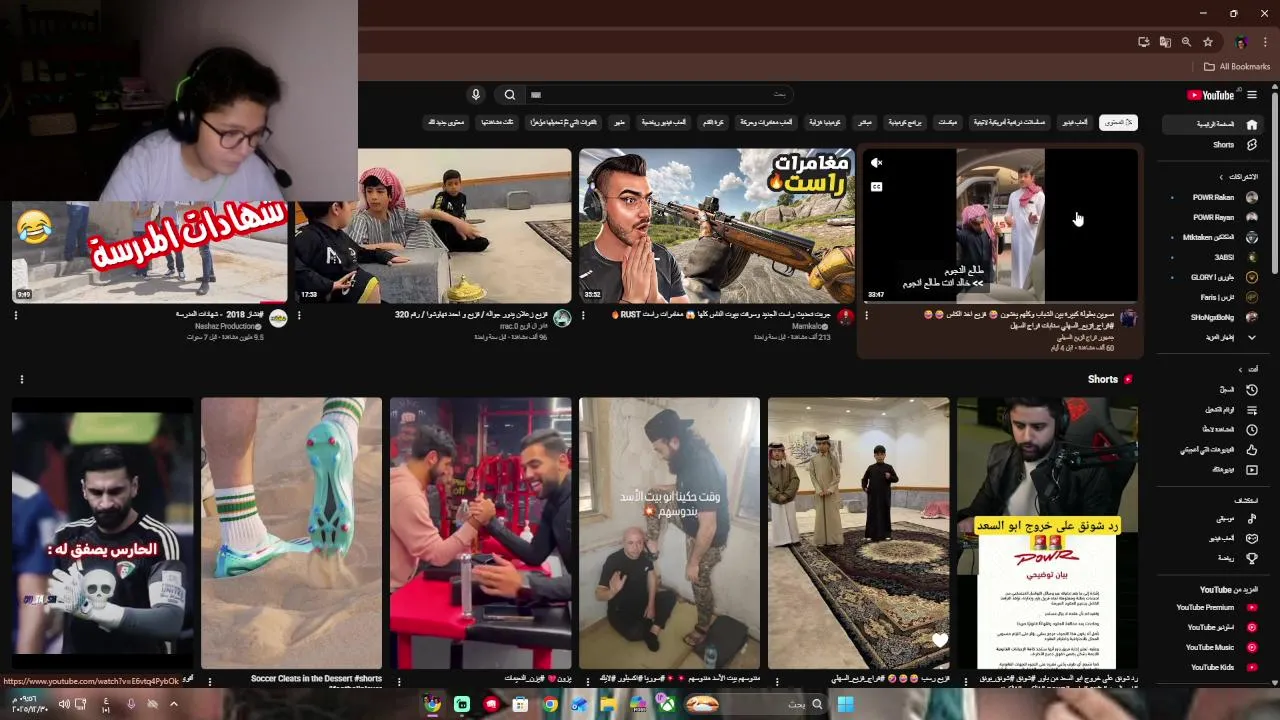Open options menu for RUST adventures video
1280x720 pixels.
click(583, 315)
